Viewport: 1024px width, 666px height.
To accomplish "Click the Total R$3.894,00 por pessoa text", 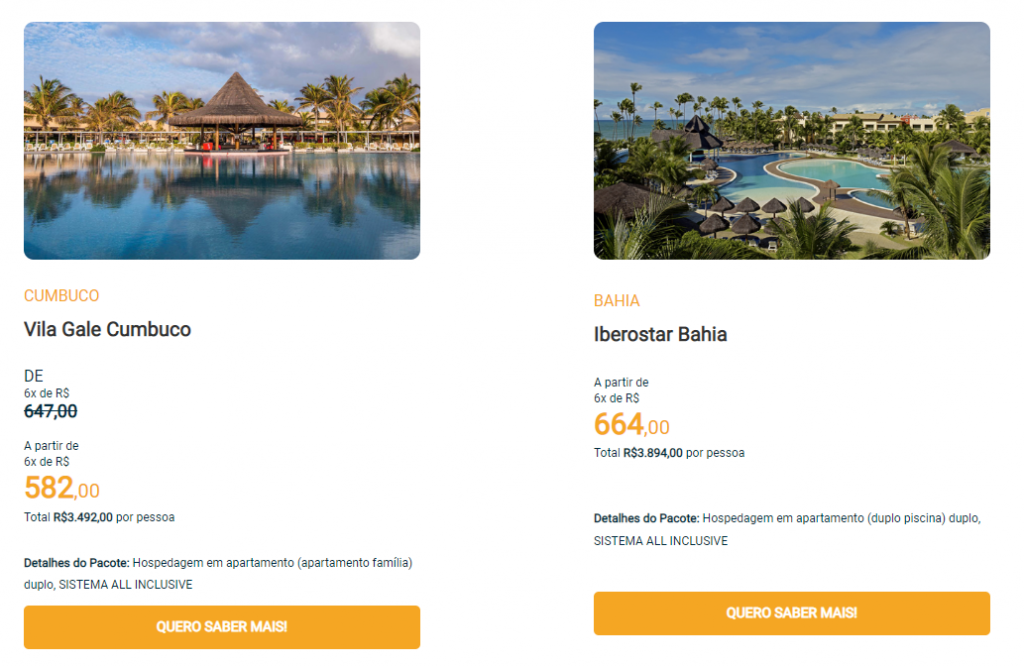I will coord(669,453).
